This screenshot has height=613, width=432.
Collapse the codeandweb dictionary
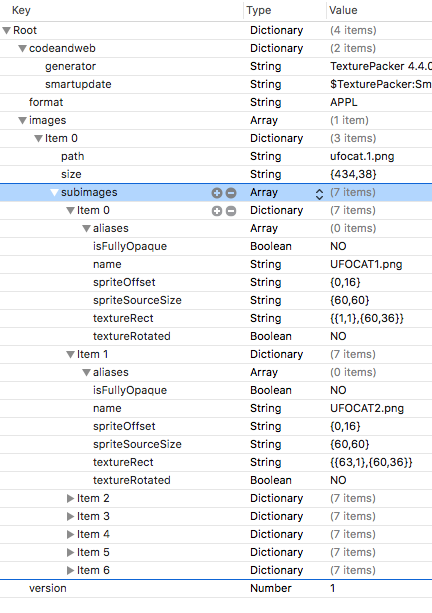click(x=23, y=48)
